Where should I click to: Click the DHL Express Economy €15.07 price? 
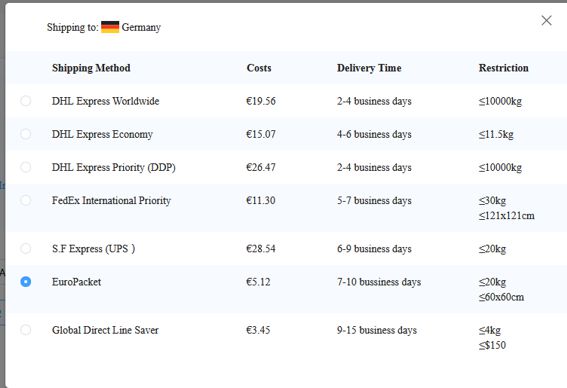[261, 135]
